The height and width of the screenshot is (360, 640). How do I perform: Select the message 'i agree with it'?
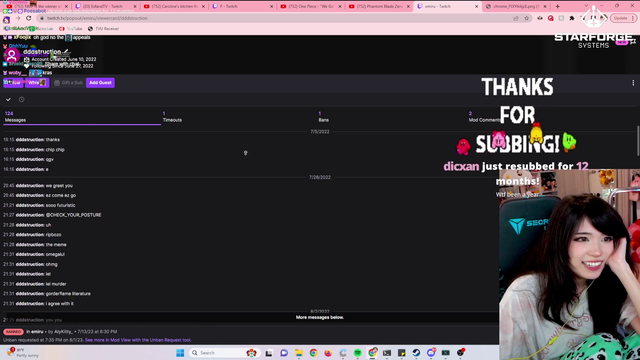click(60, 304)
